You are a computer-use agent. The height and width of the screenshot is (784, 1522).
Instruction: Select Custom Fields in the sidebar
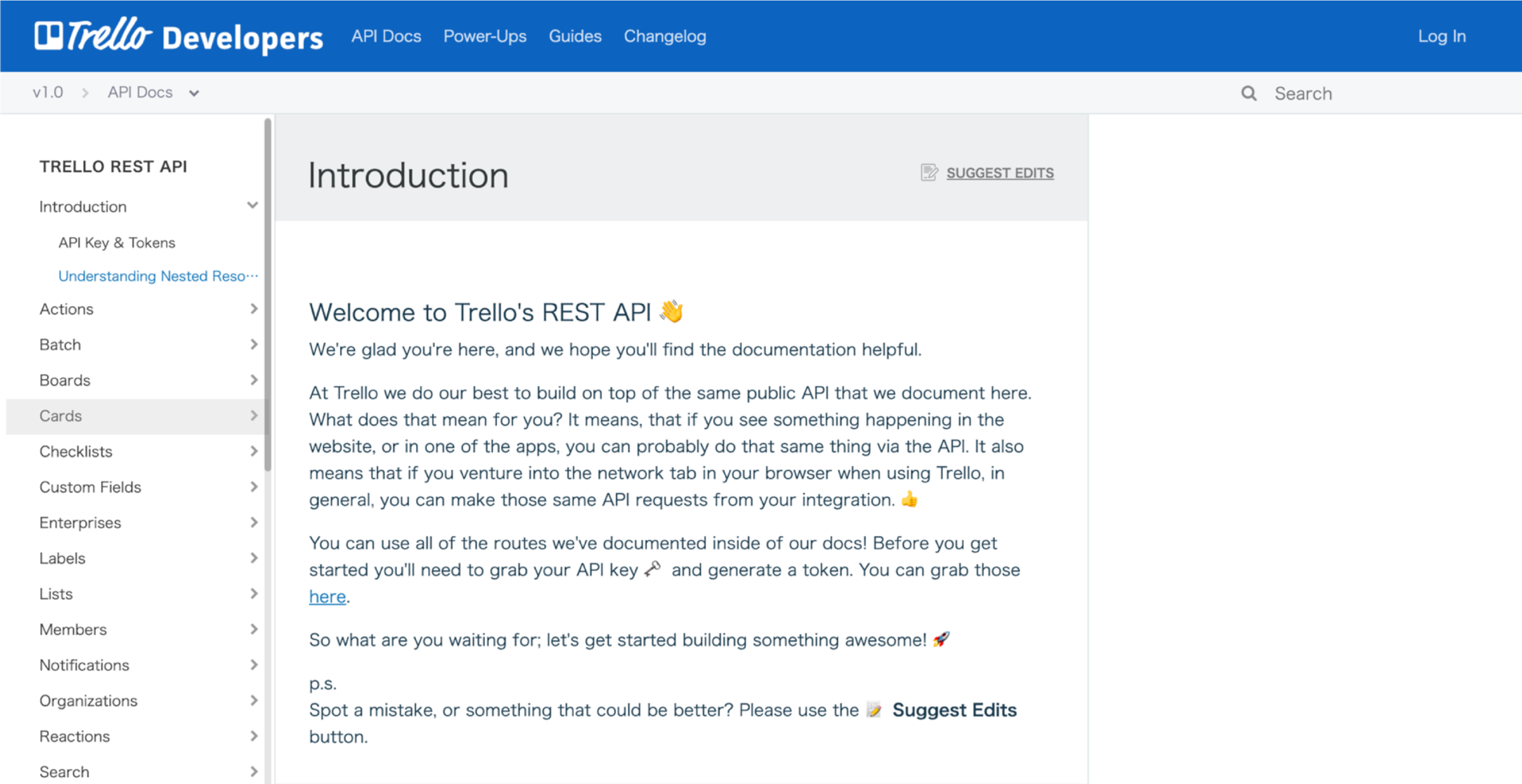coord(90,487)
